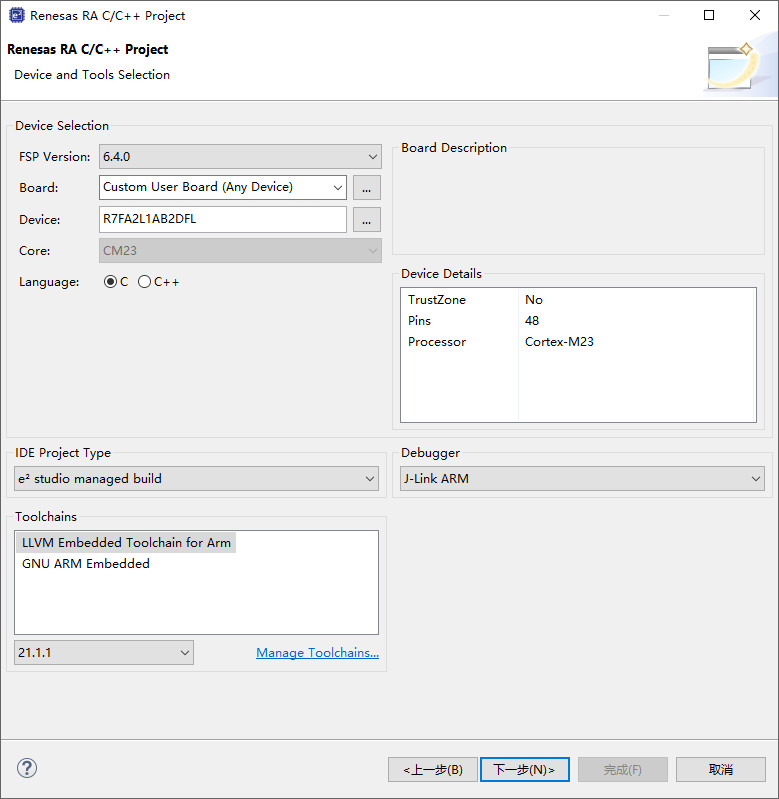Click the 上一步(B) back button
779x799 pixels.
tap(433, 769)
